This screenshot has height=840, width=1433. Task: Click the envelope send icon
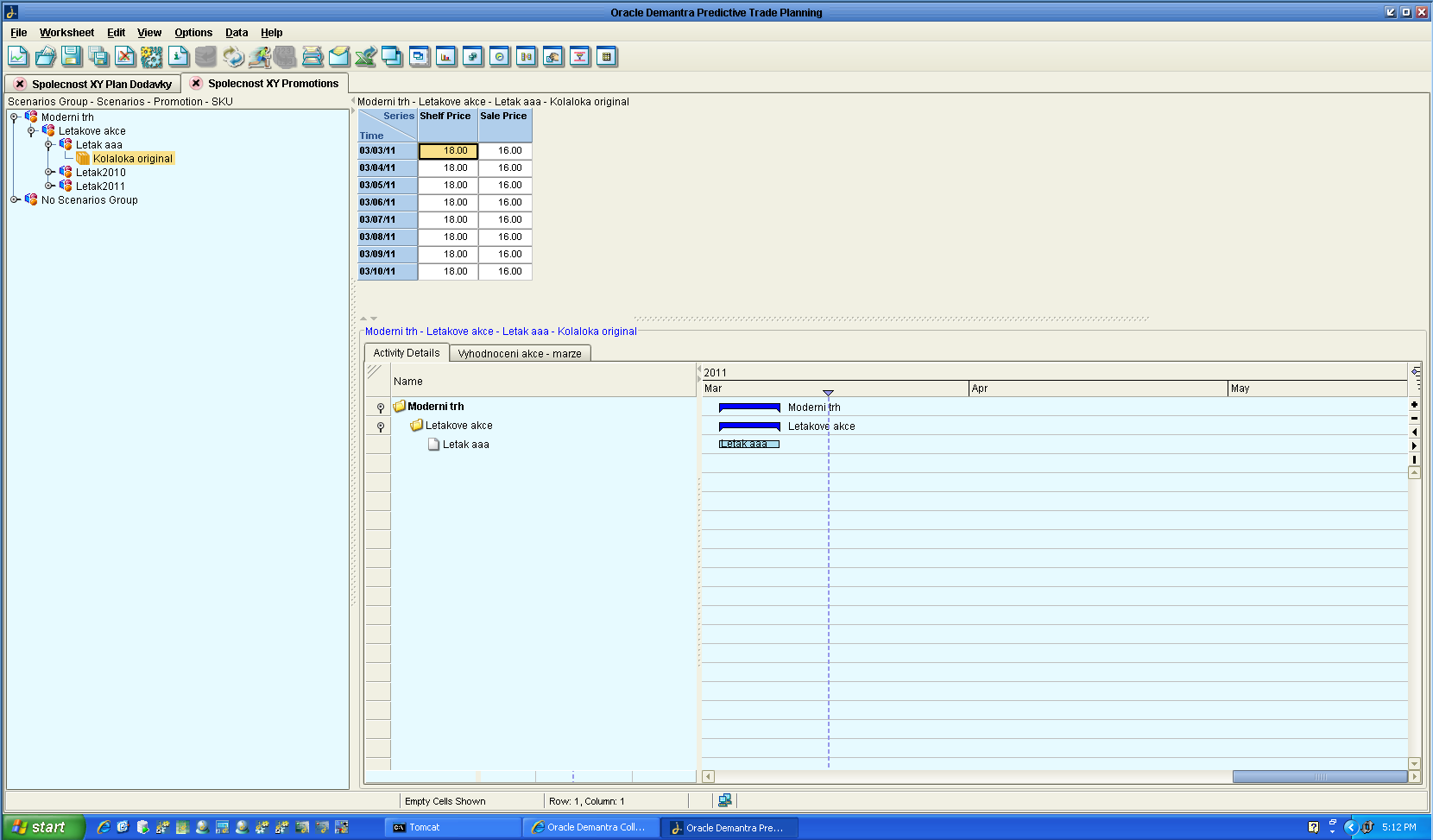click(x=339, y=57)
